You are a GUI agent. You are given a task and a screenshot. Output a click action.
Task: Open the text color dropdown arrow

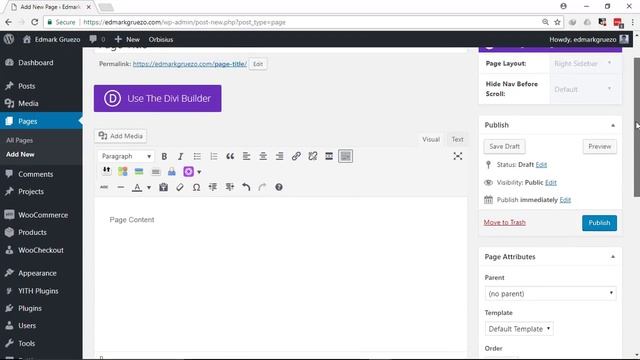149,188
